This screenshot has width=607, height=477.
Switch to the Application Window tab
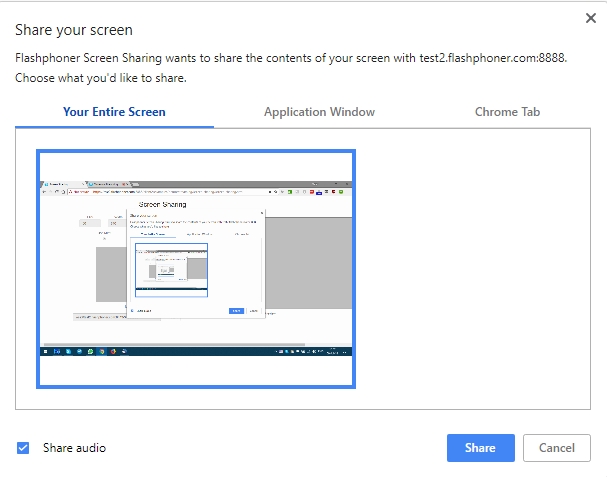click(319, 112)
